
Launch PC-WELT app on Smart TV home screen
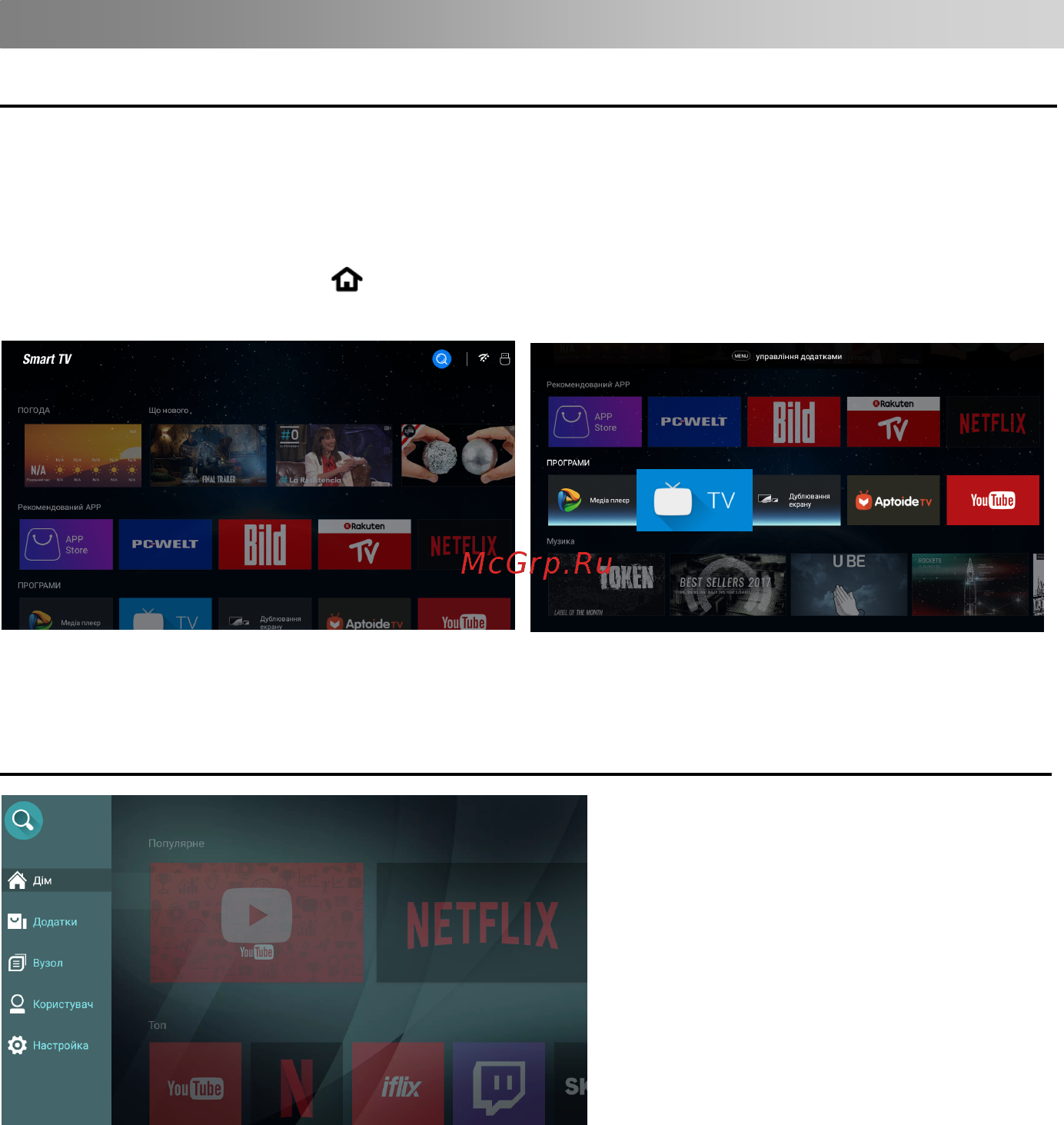coord(165,544)
